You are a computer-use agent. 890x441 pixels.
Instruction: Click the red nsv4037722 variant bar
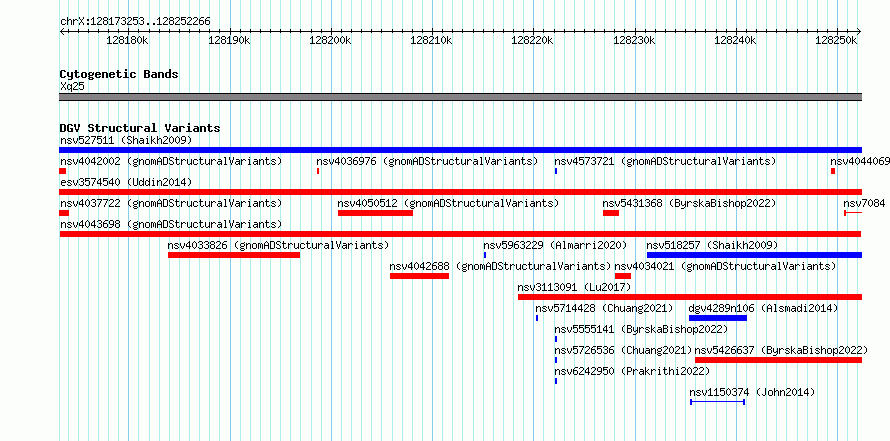tap(64, 213)
